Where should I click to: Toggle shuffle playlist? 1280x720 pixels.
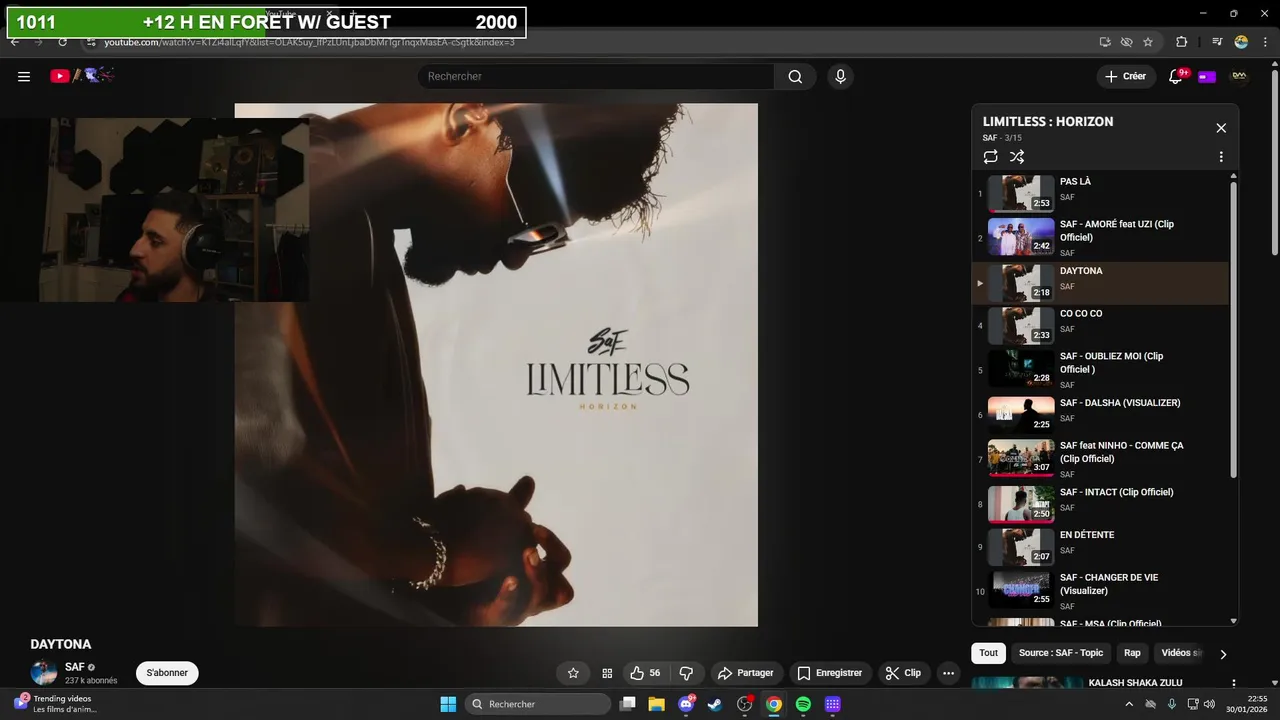[x=1017, y=157]
